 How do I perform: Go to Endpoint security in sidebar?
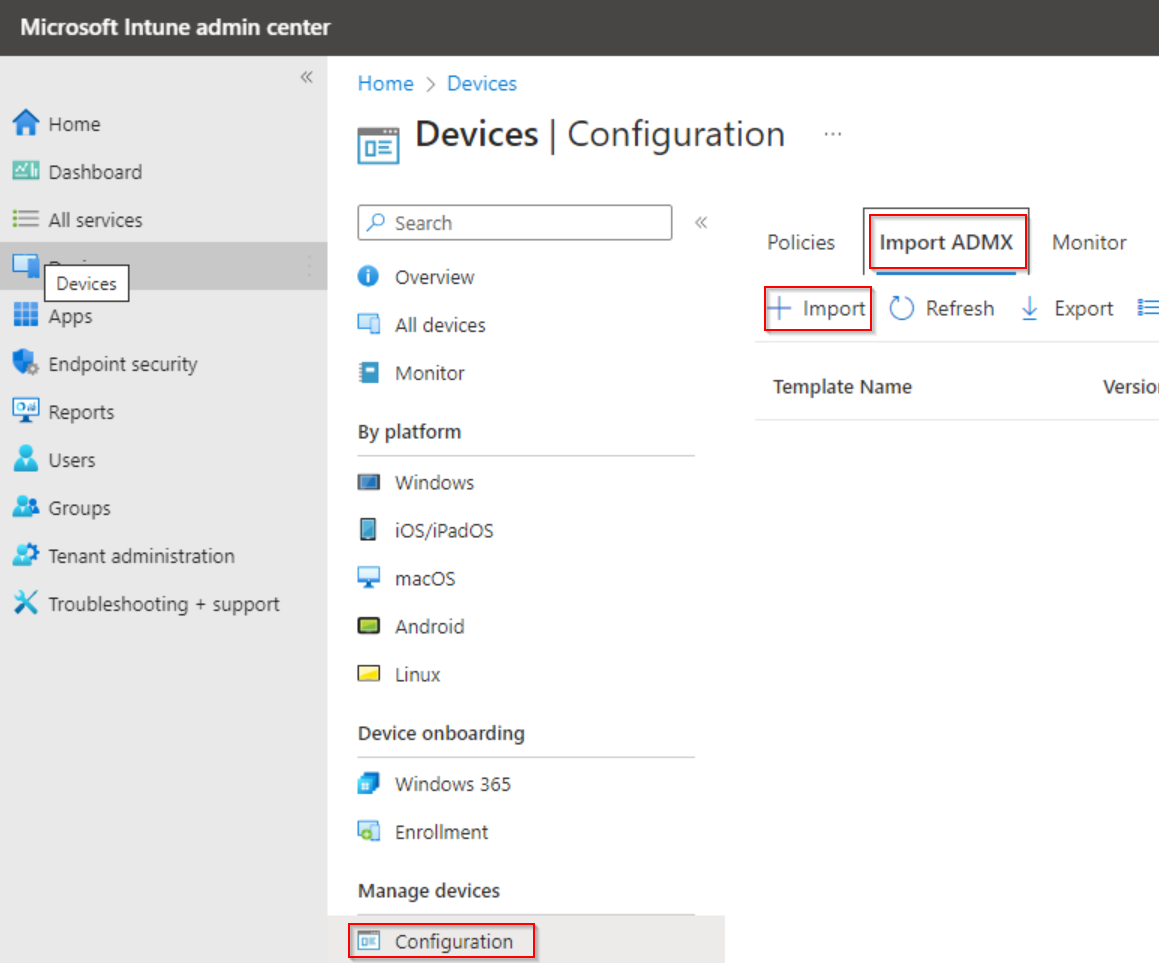point(123,364)
